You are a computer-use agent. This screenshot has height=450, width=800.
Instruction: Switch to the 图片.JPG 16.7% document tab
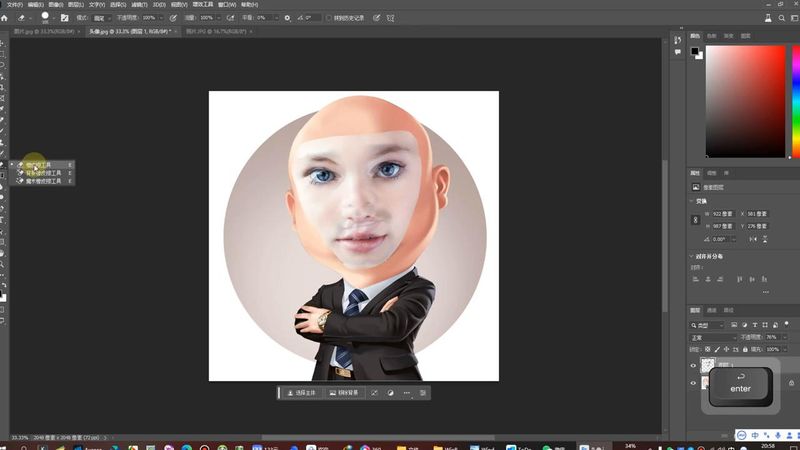pyautogui.click(x=216, y=32)
